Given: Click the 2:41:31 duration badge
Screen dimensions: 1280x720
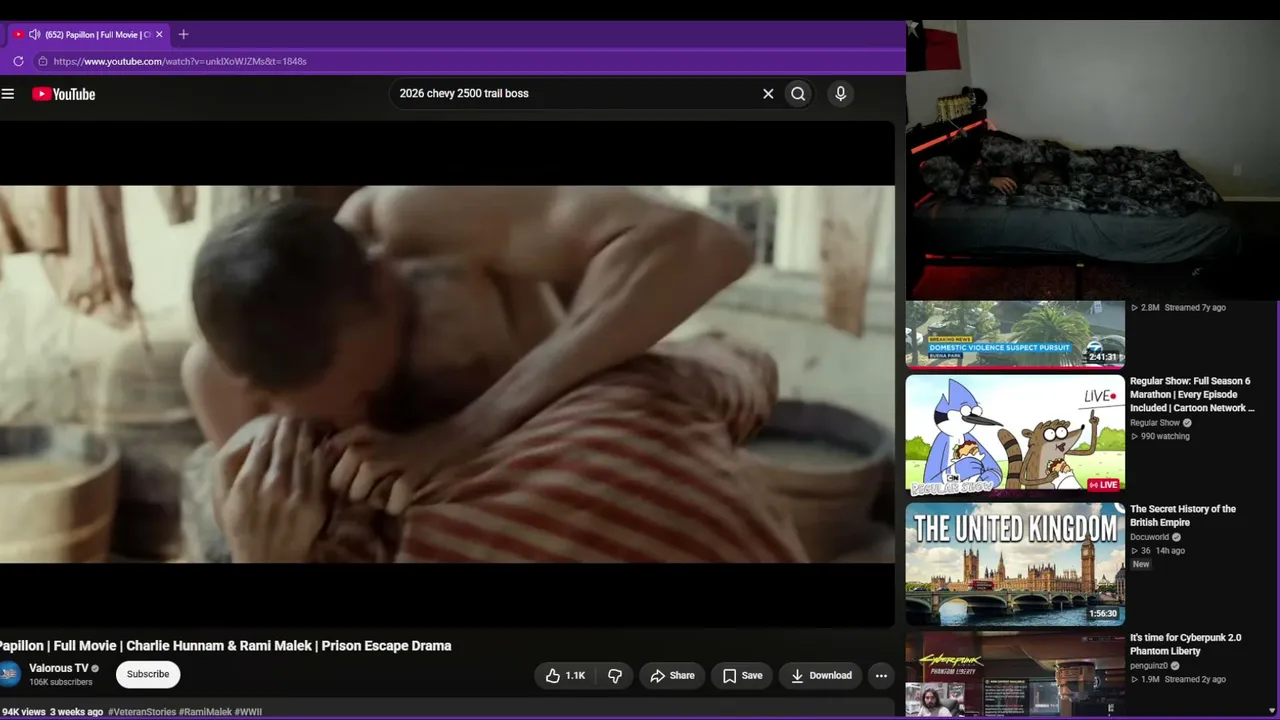Looking at the screenshot, I should tap(1103, 357).
